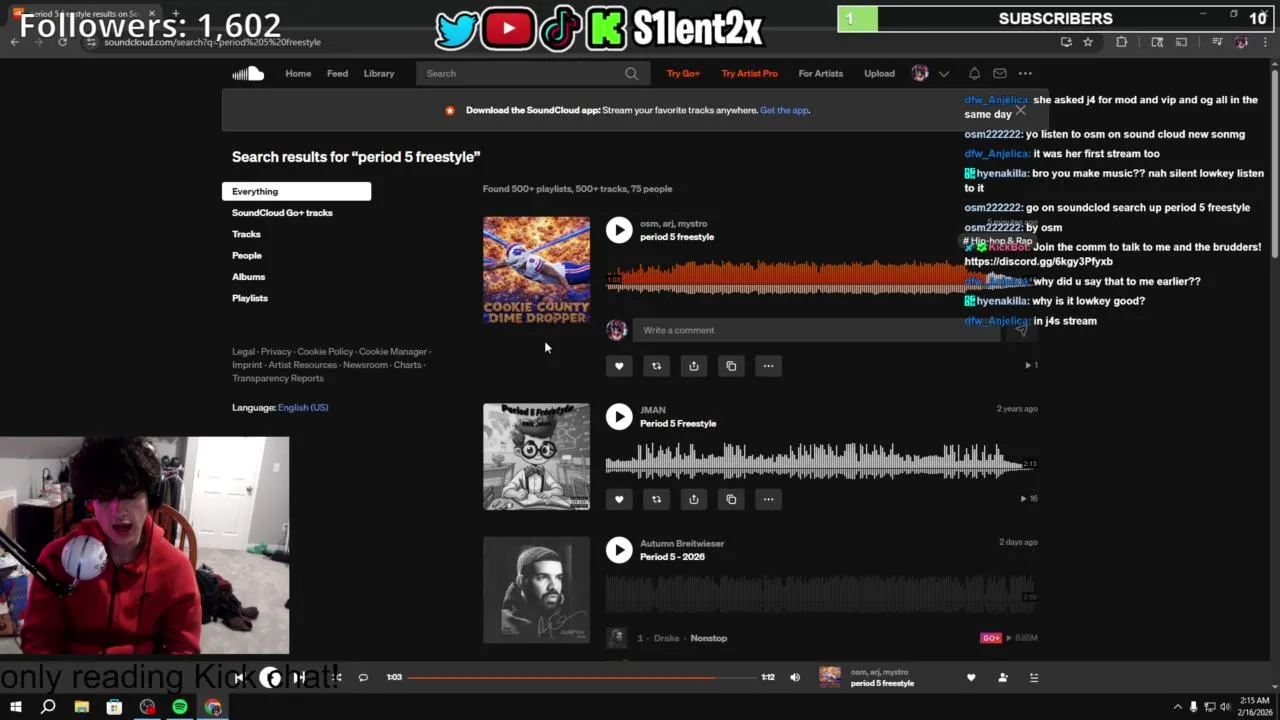The height and width of the screenshot is (720, 1280).
Task: Play JMAN's Period 5 Freestyle
Action: 619,417
